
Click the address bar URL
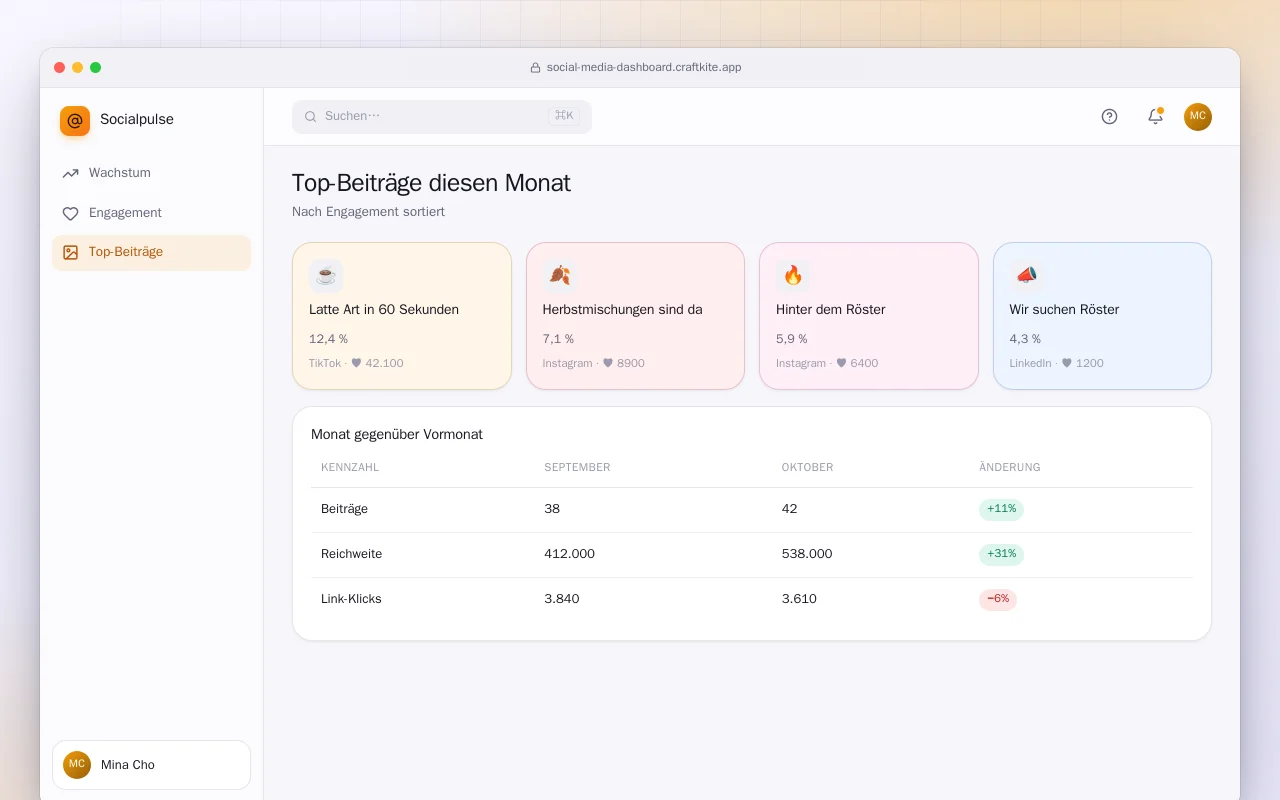click(644, 68)
